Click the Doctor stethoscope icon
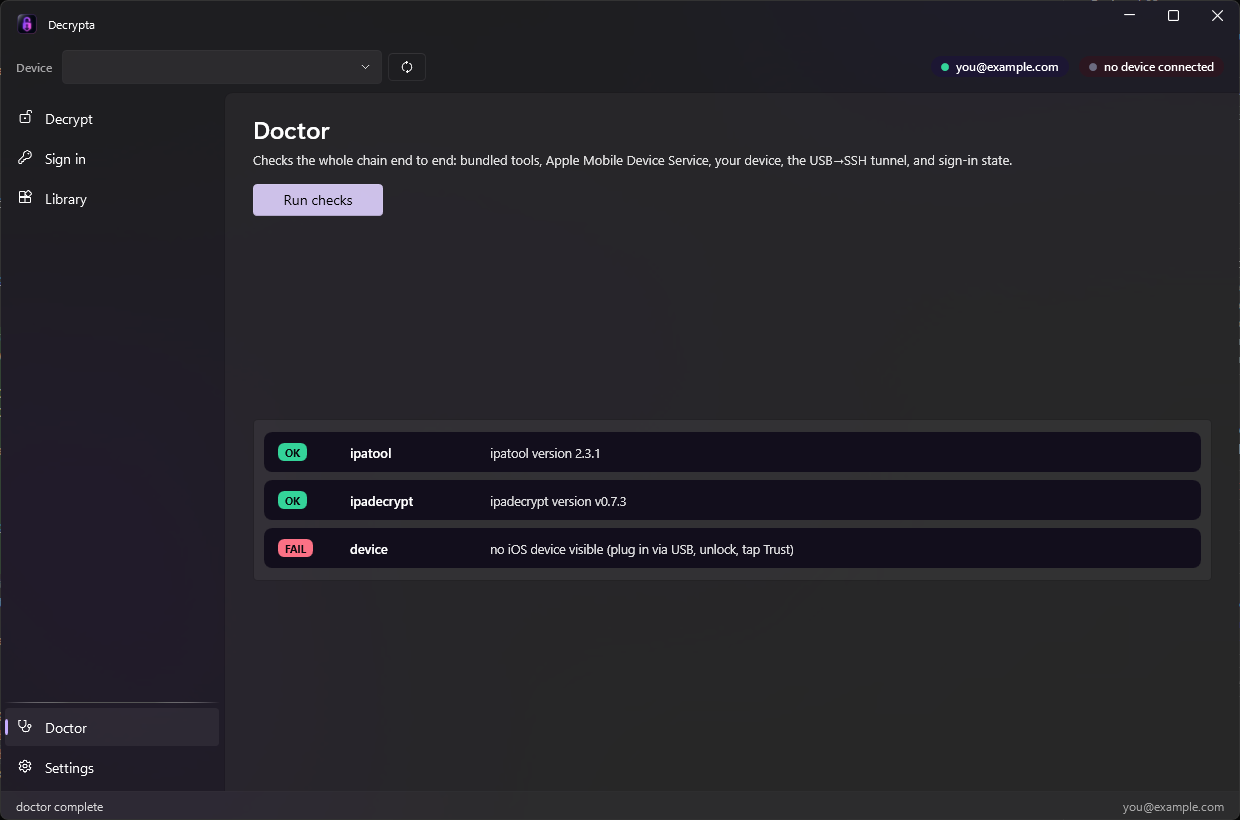 (25, 727)
